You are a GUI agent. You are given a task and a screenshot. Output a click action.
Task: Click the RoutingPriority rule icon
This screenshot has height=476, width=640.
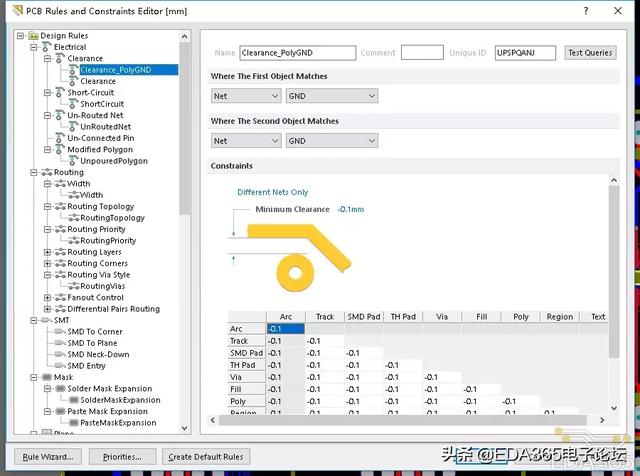tap(73, 241)
